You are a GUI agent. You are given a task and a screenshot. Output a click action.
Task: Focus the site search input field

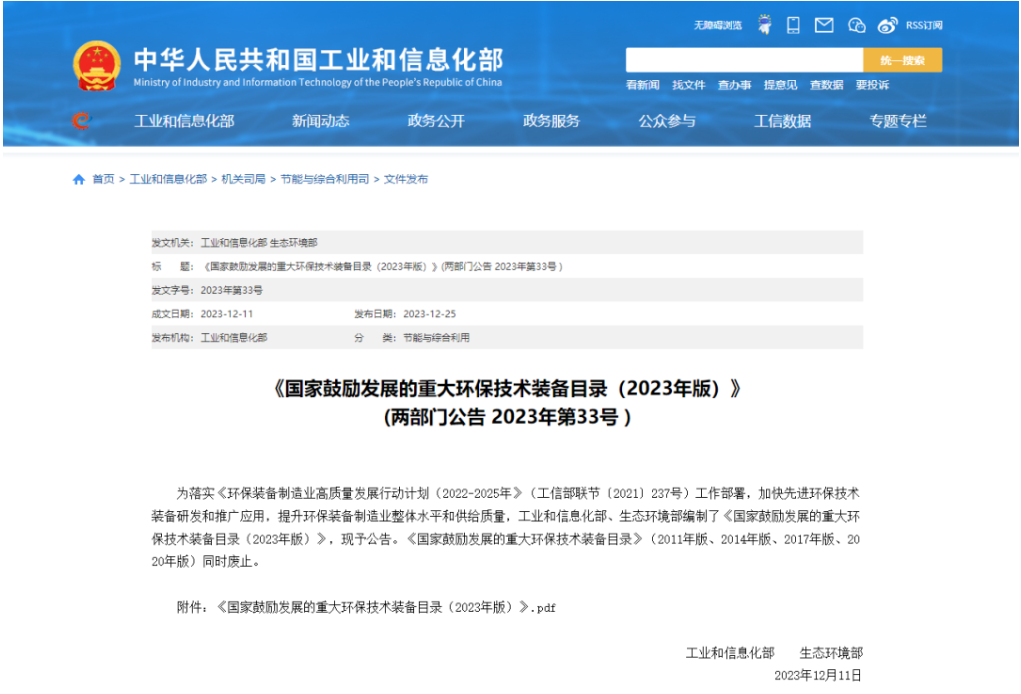(x=744, y=60)
